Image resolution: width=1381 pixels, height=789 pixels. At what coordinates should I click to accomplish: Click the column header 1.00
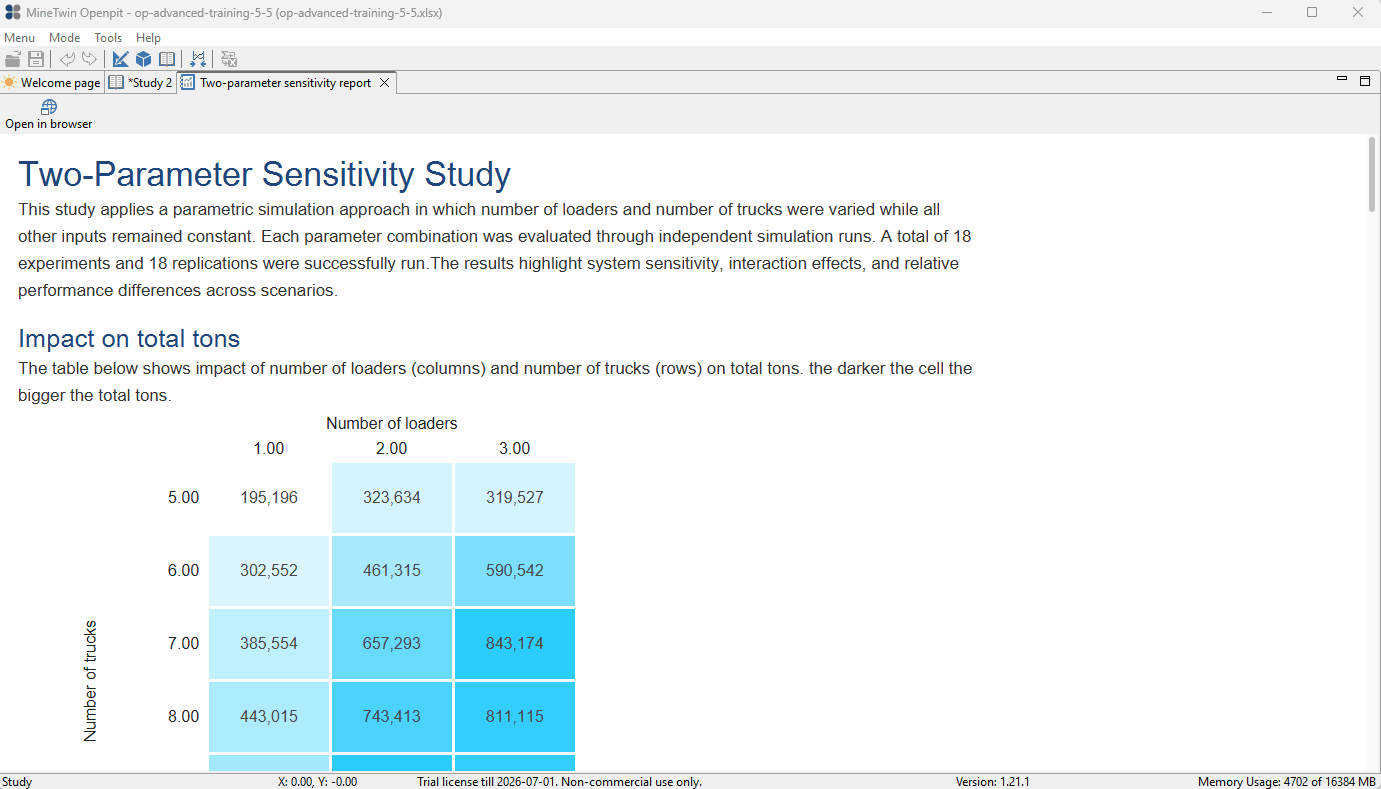pyautogui.click(x=269, y=448)
